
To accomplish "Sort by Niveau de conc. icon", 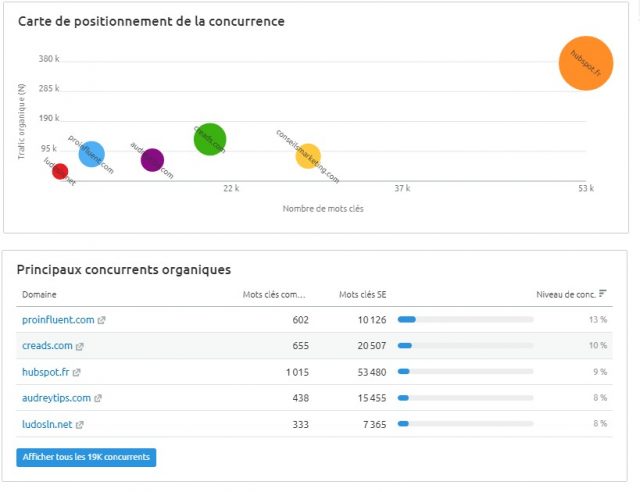I will (602, 294).
